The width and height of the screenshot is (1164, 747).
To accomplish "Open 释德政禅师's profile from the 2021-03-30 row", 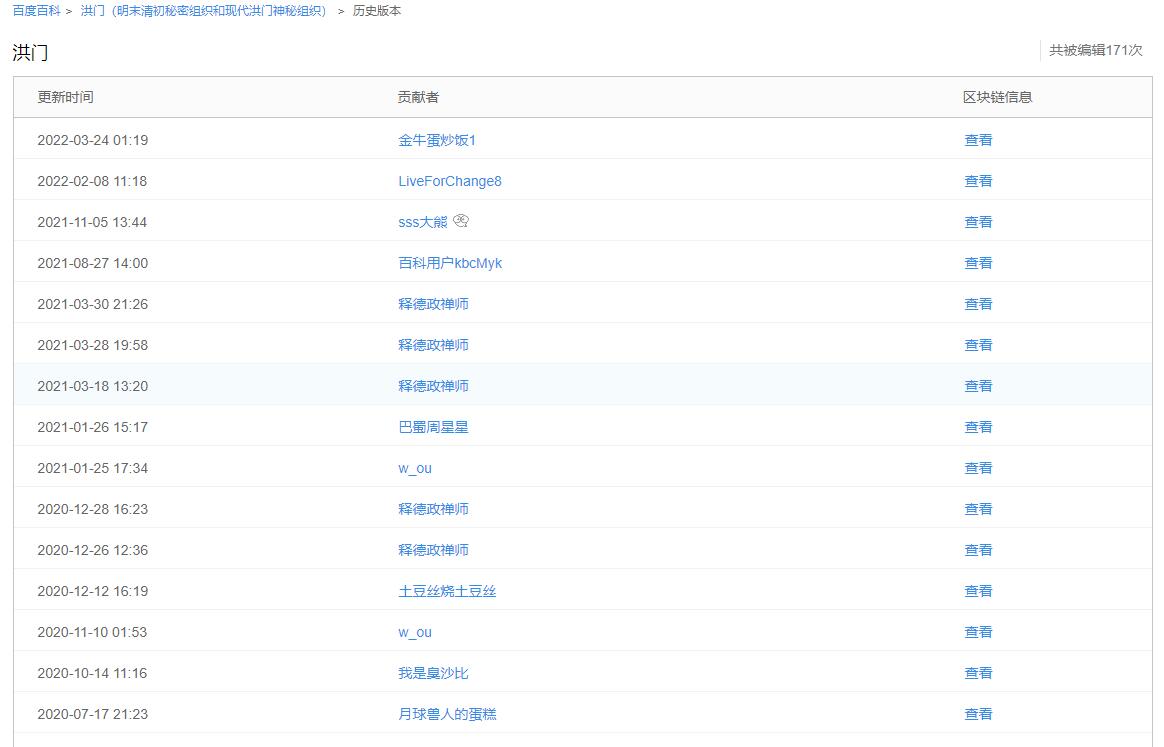I will point(432,303).
